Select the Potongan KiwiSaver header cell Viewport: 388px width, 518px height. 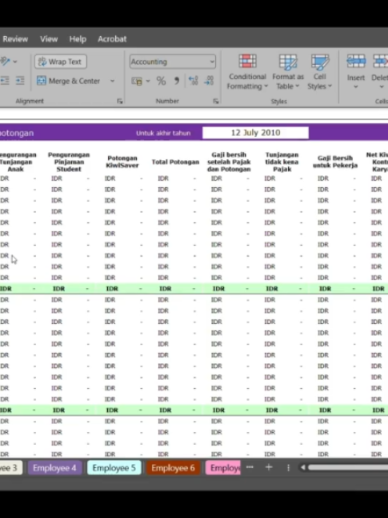(x=122, y=162)
